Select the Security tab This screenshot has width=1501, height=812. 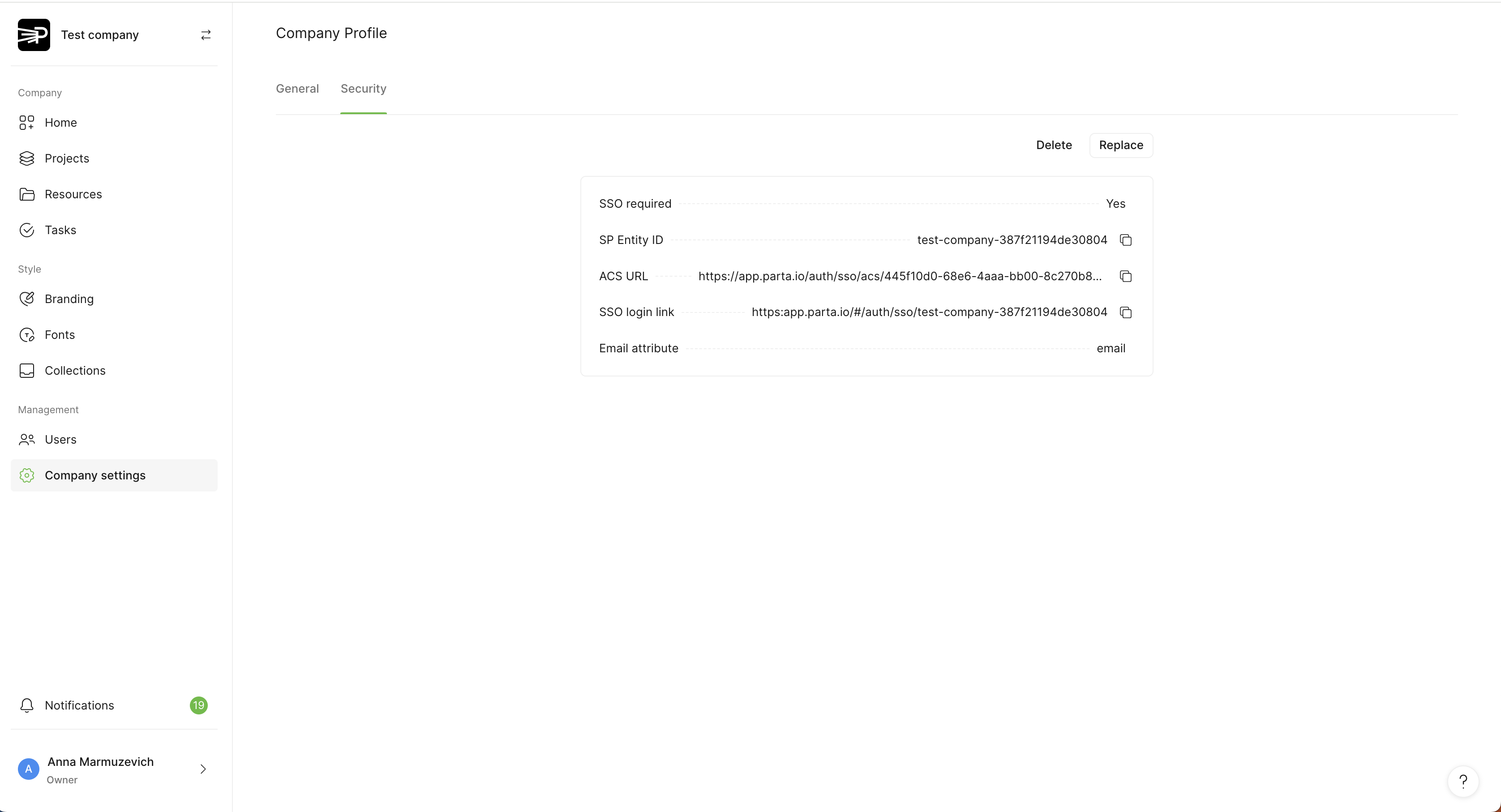[x=363, y=89]
